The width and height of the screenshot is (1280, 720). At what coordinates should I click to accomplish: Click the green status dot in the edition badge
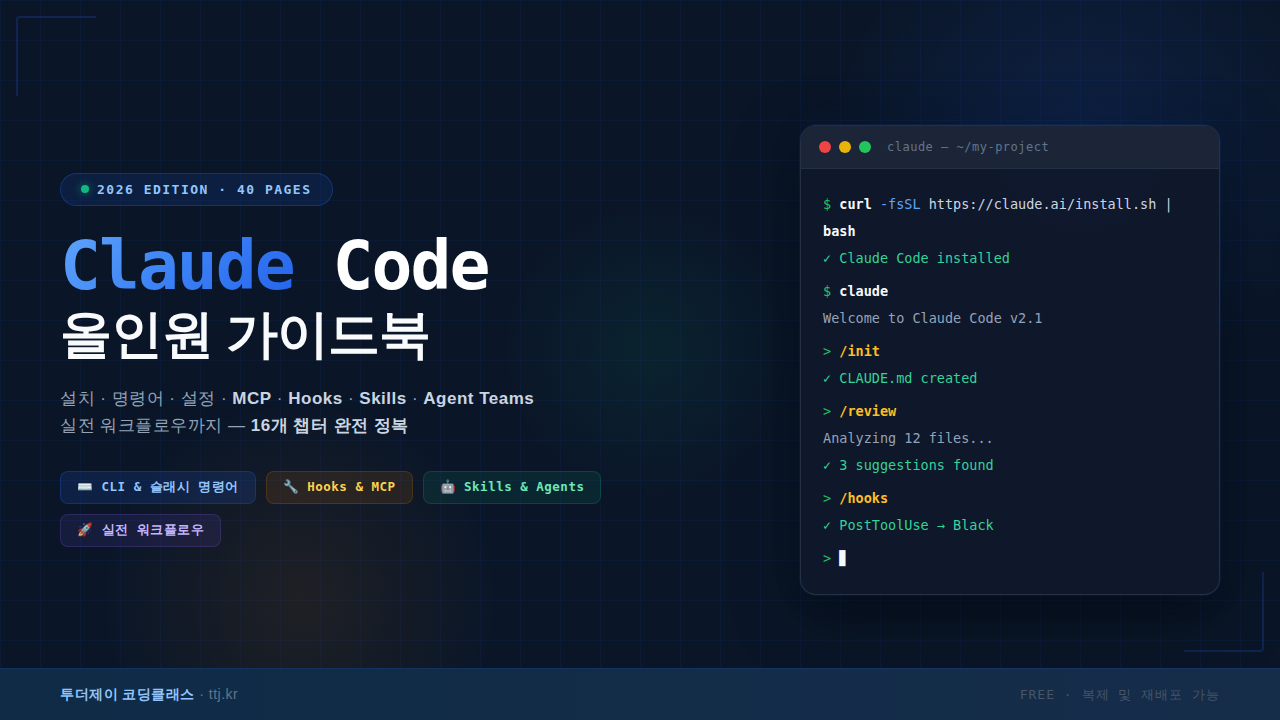(85, 189)
